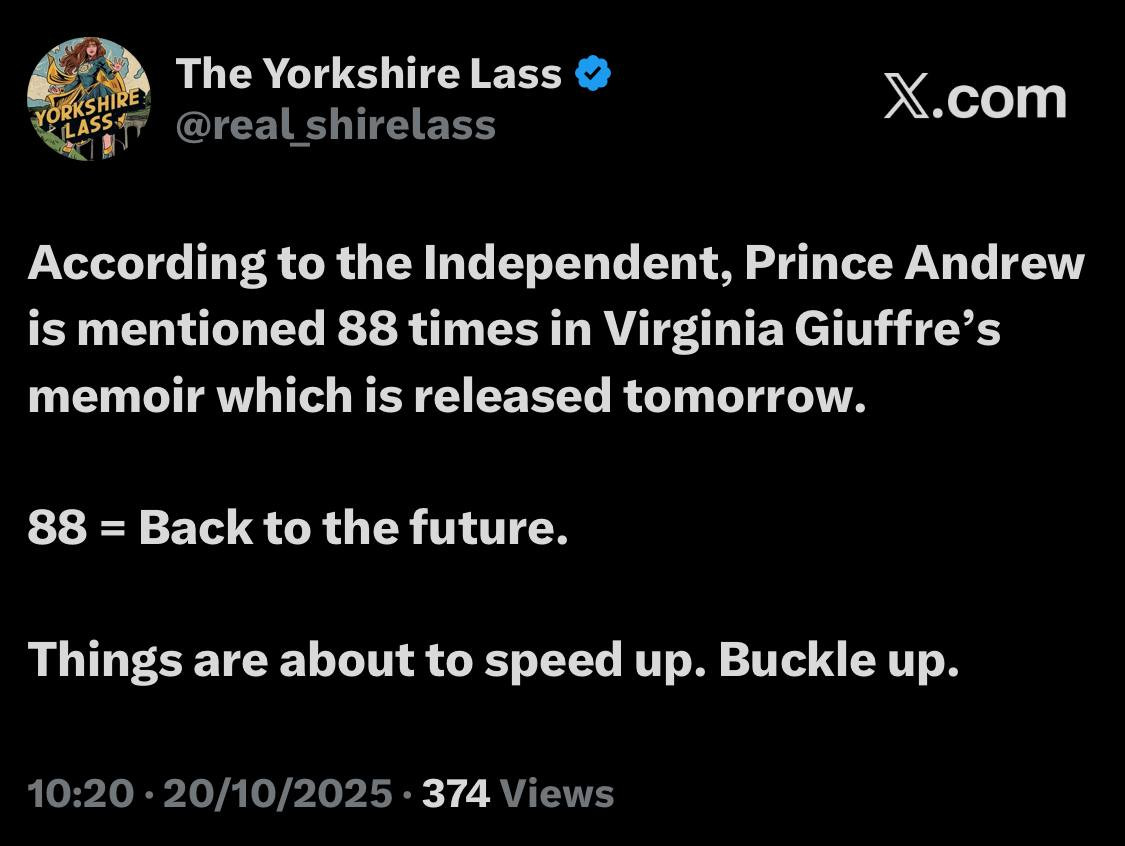1125x846 pixels.
Task: Click the blue verified checkmark badge
Action: (x=594, y=74)
